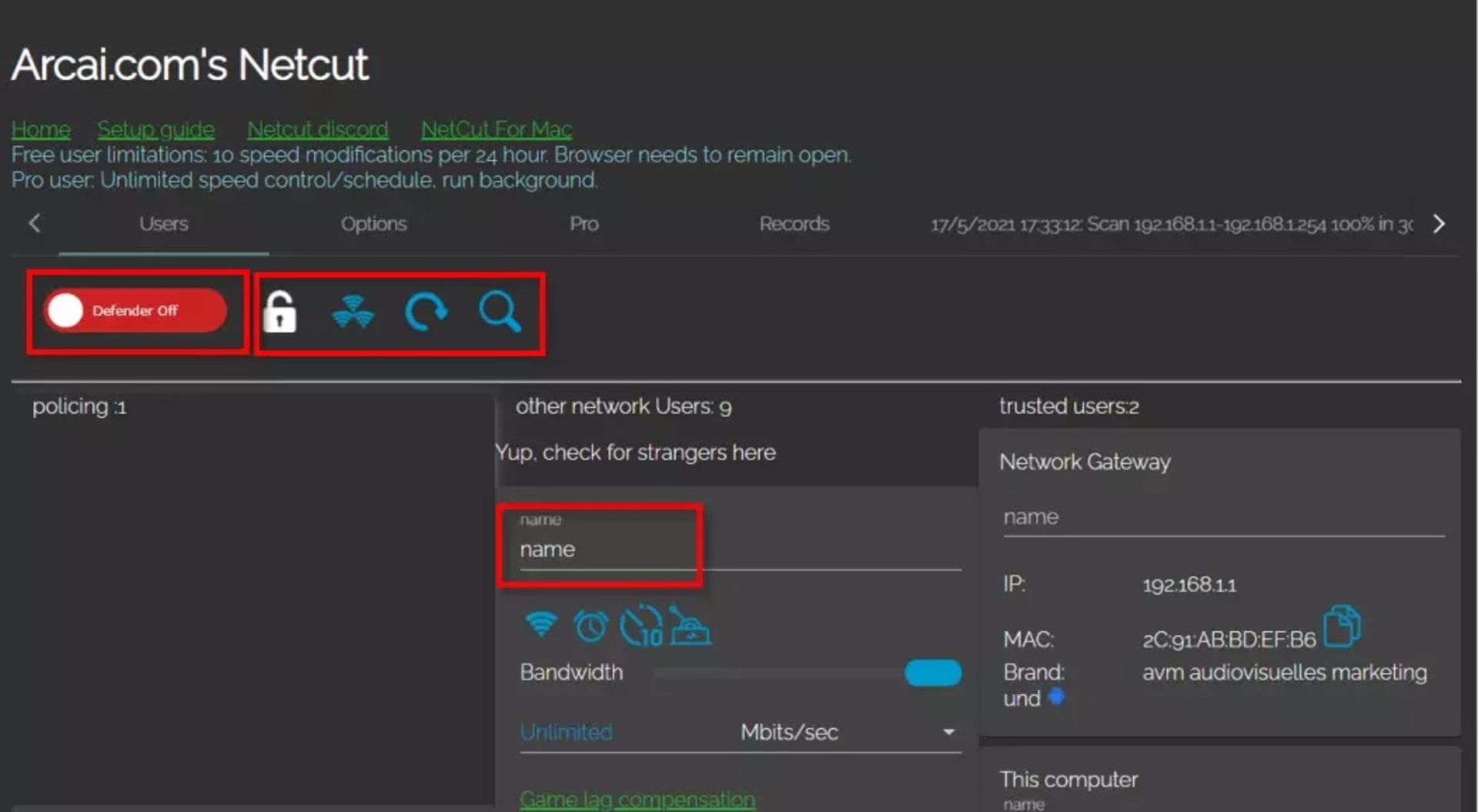Click the unlock padlock icon
The width and height of the screenshot is (1478, 812).
(x=279, y=312)
